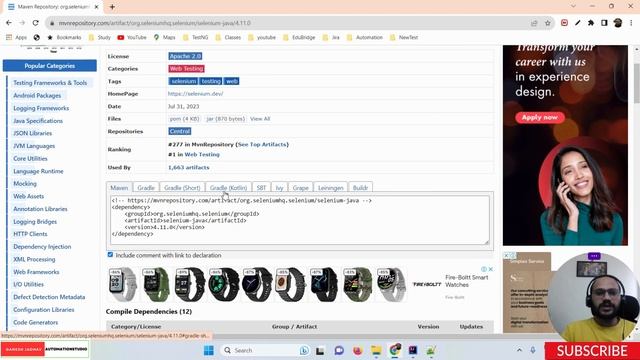Click the Apache 2.0 license badge
The height and width of the screenshot is (360, 640).
(x=185, y=56)
